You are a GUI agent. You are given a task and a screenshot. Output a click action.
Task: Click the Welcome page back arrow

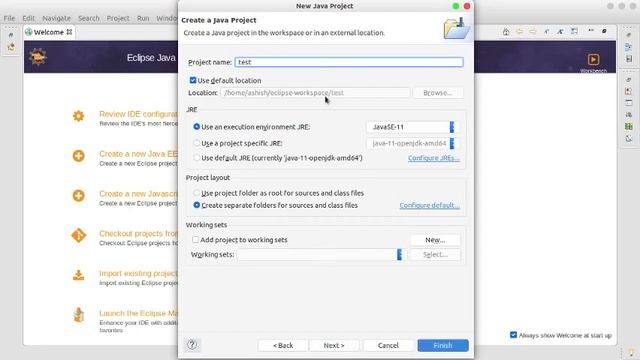coord(519,31)
